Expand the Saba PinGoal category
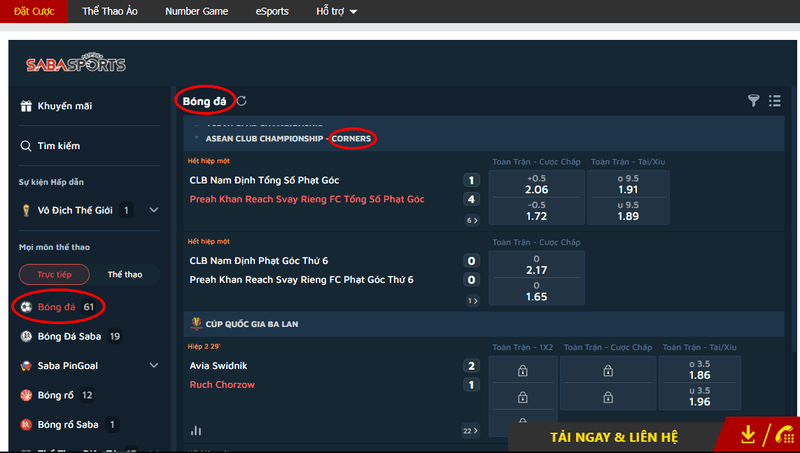Image resolution: width=800 pixels, height=453 pixels. point(153,366)
